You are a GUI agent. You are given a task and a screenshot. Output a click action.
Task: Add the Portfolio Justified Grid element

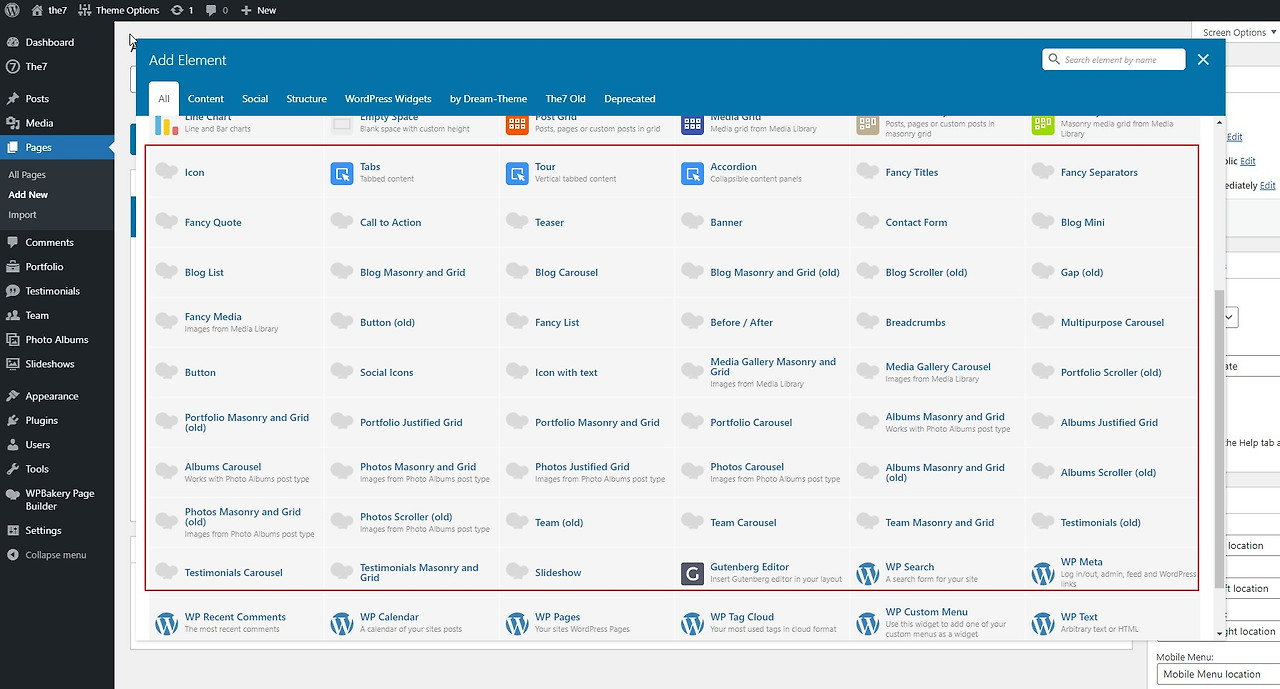point(412,423)
